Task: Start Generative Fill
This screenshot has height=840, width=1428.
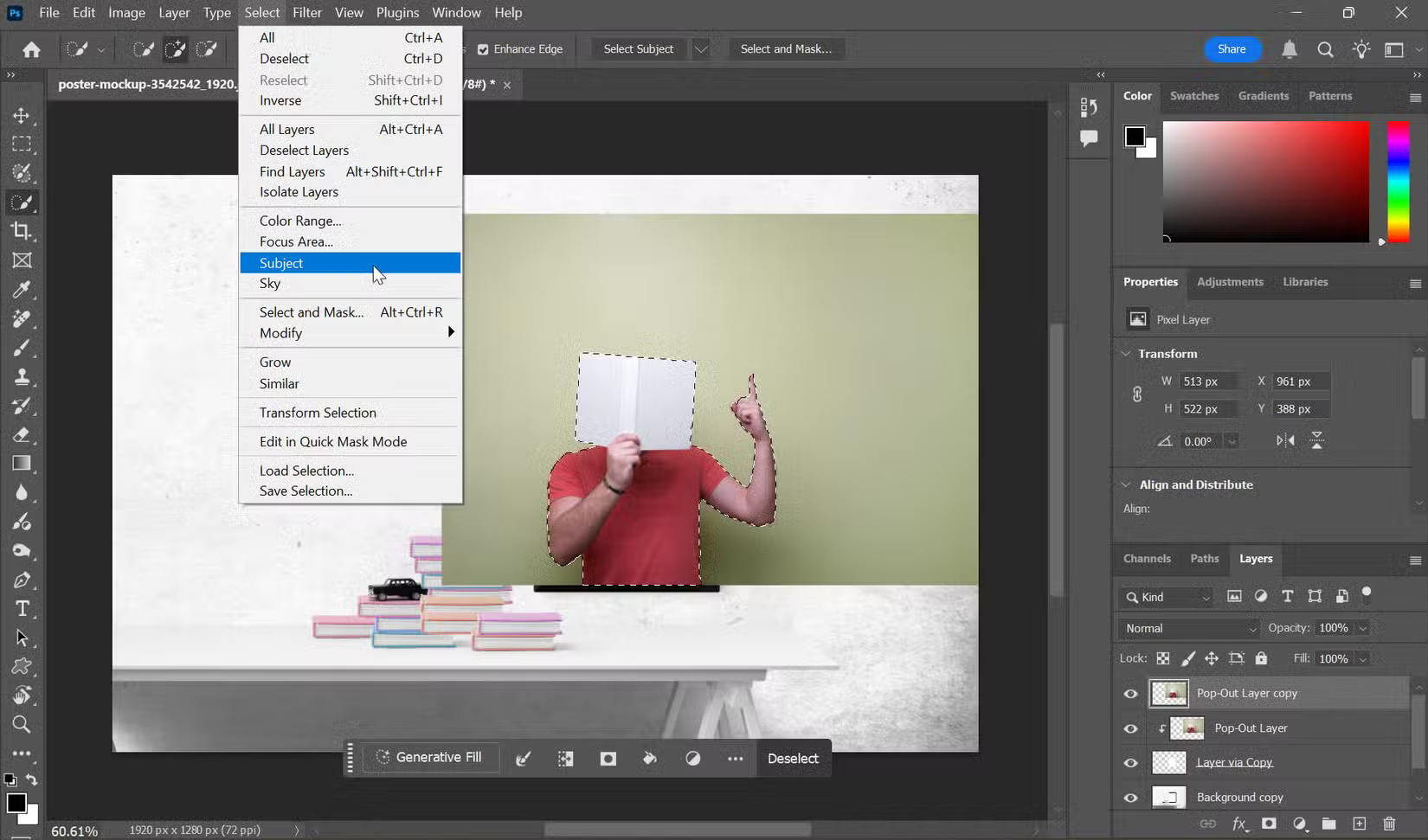Action: 430,757
